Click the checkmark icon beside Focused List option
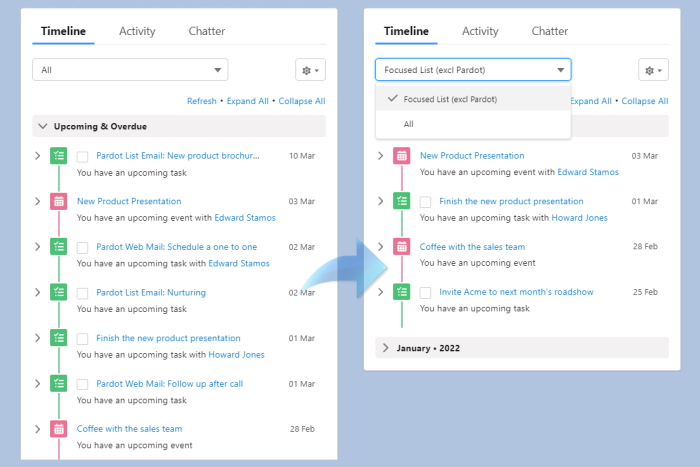The image size is (700, 467). tap(392, 99)
